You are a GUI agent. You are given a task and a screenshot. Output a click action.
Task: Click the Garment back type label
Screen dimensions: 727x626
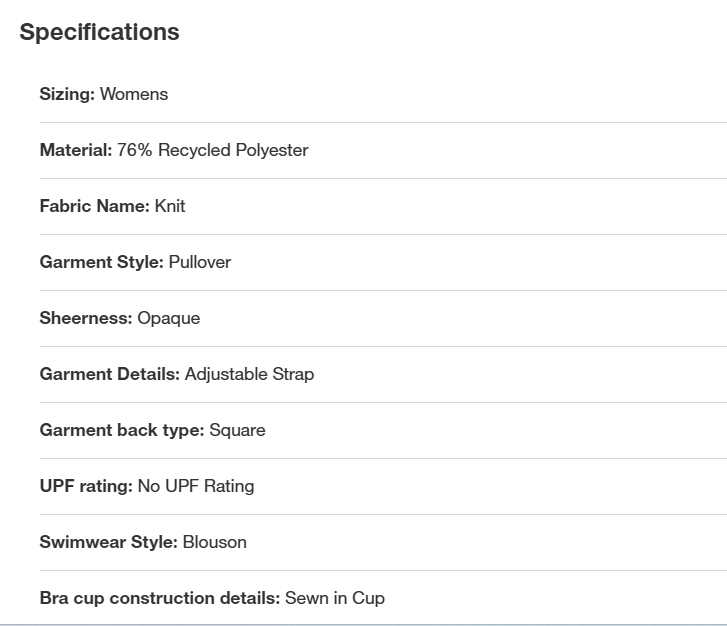pos(121,430)
